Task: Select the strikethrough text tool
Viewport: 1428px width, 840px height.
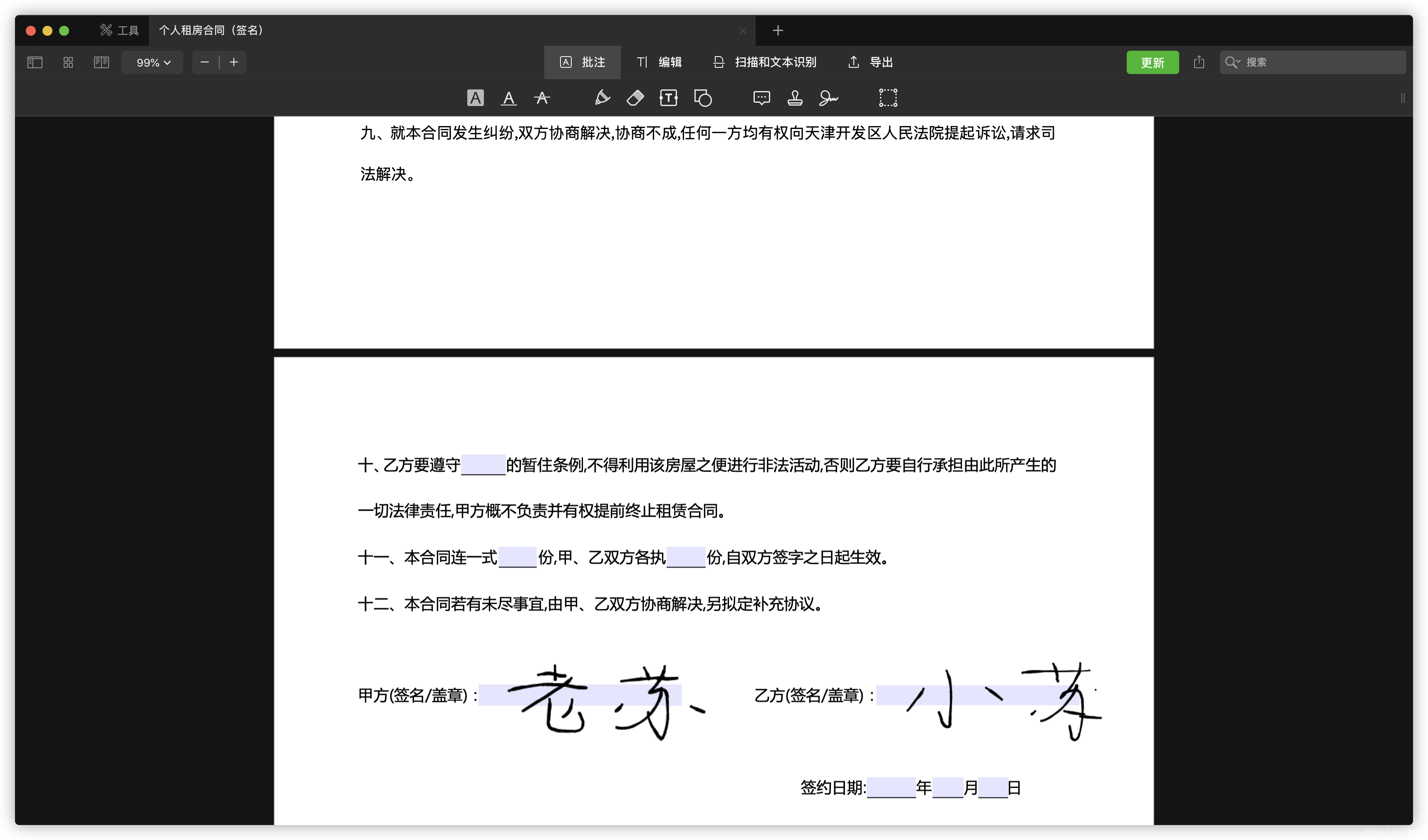Action: coord(542,98)
